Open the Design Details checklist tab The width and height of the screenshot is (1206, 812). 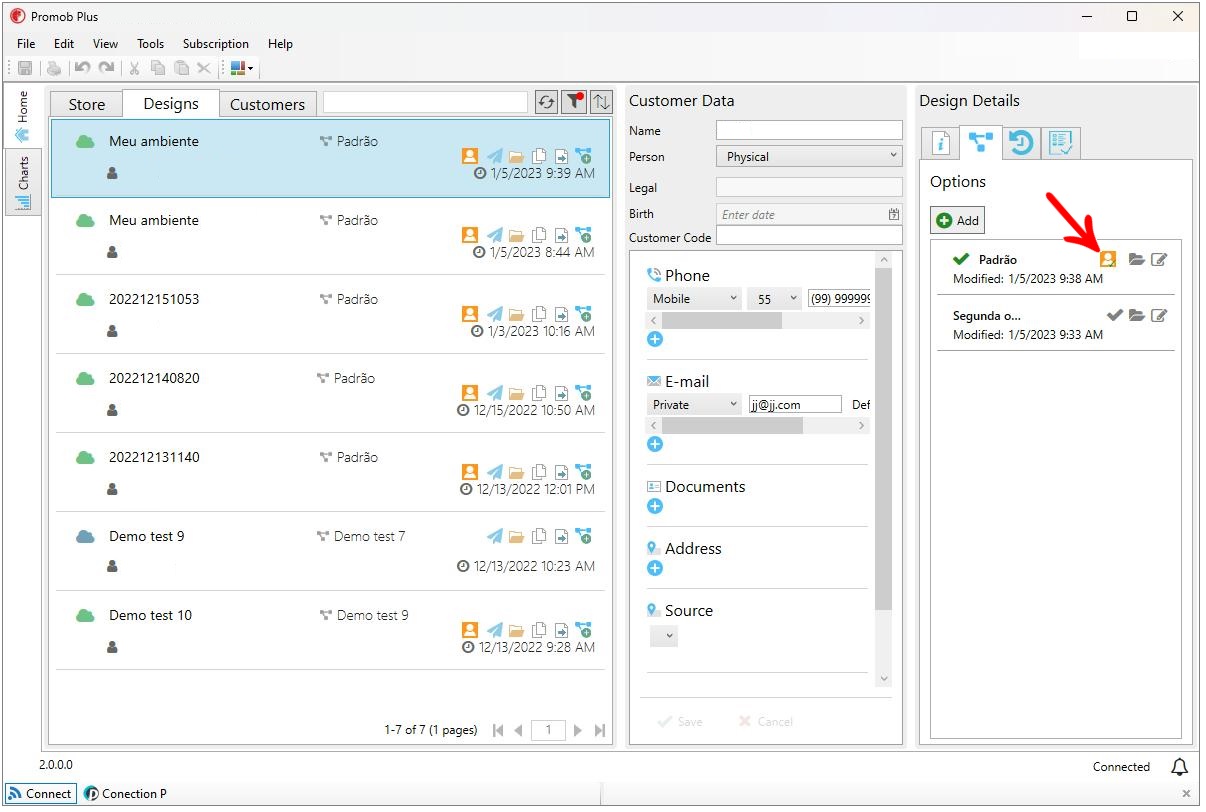pos(1061,143)
